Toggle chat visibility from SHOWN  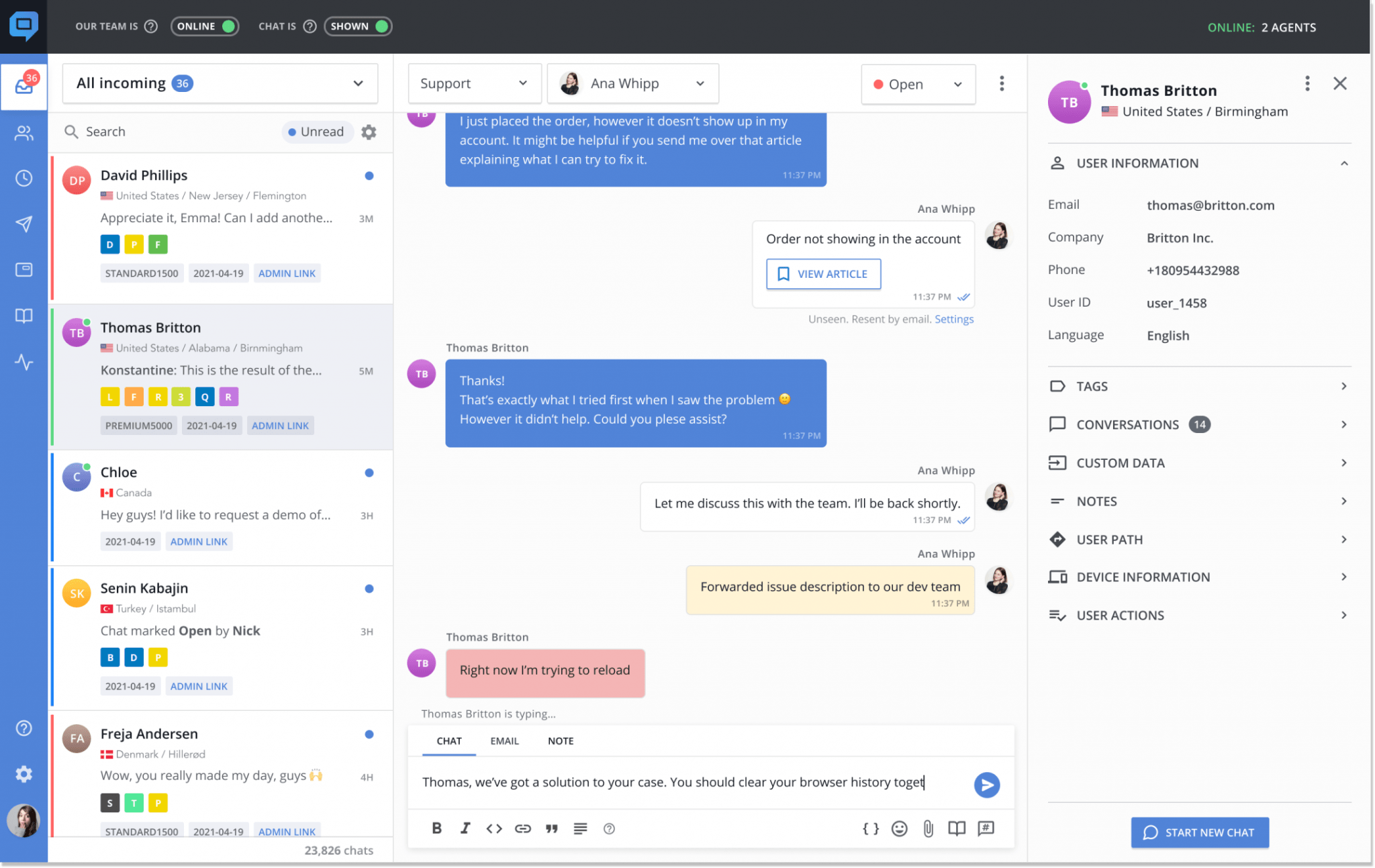(x=358, y=26)
